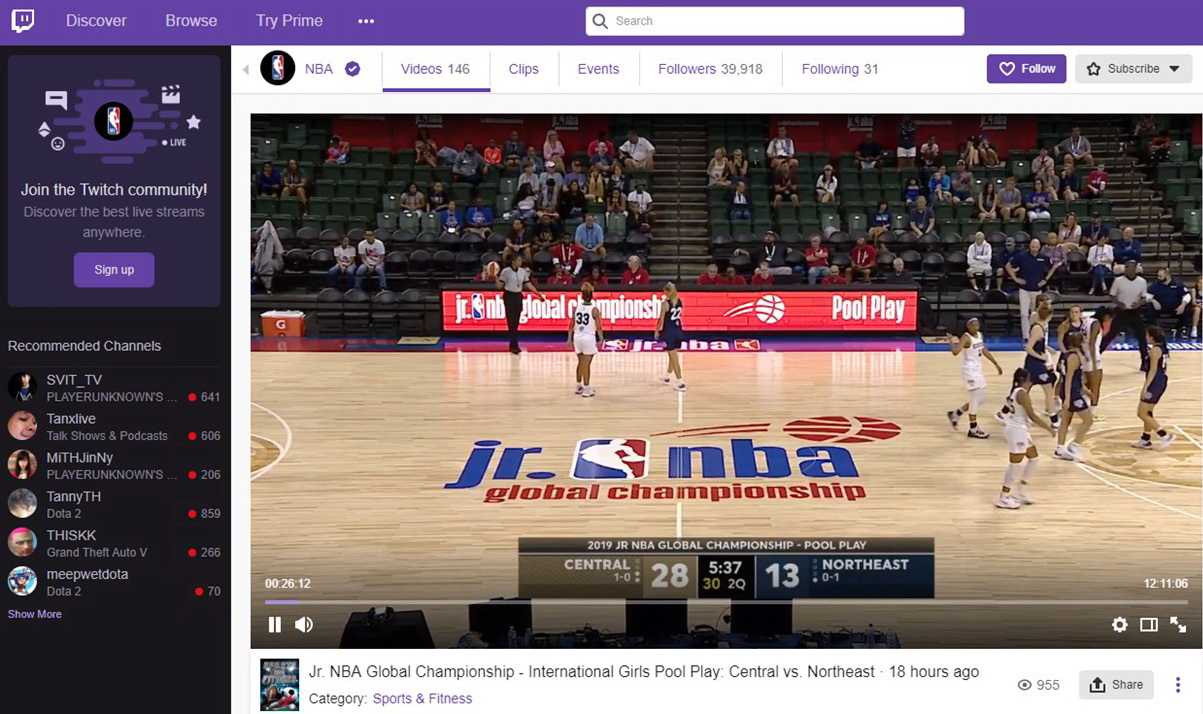Image resolution: width=1203 pixels, height=714 pixels.
Task: Click MiTHJinNy channel avatar
Action: tap(22, 465)
